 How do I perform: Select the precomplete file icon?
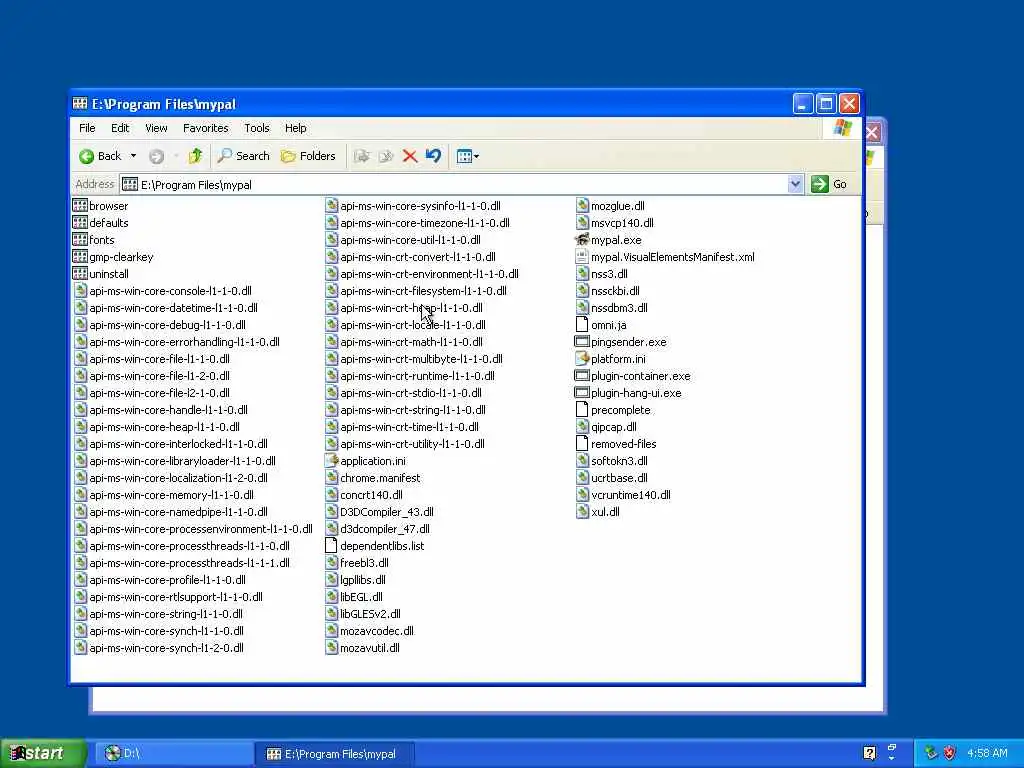point(582,409)
